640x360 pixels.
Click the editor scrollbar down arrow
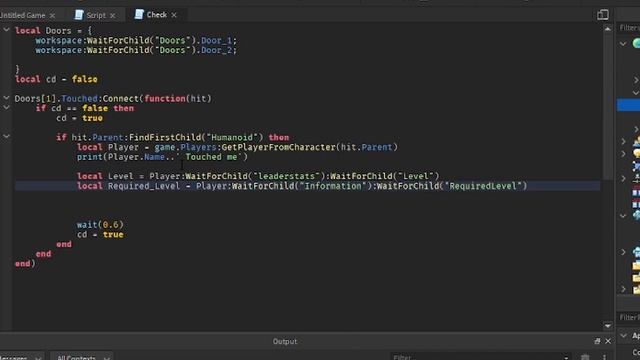point(608,326)
